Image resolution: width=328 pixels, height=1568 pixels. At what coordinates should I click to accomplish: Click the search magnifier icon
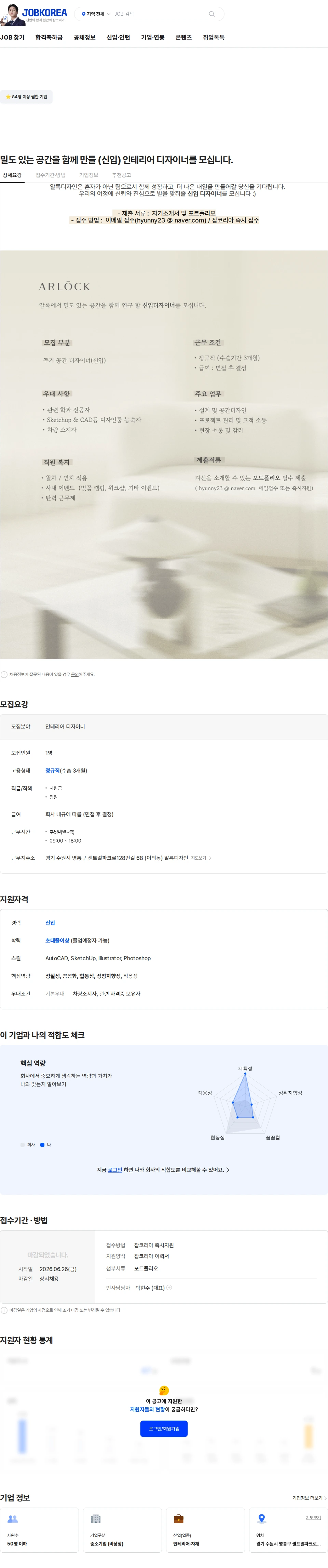[211, 14]
